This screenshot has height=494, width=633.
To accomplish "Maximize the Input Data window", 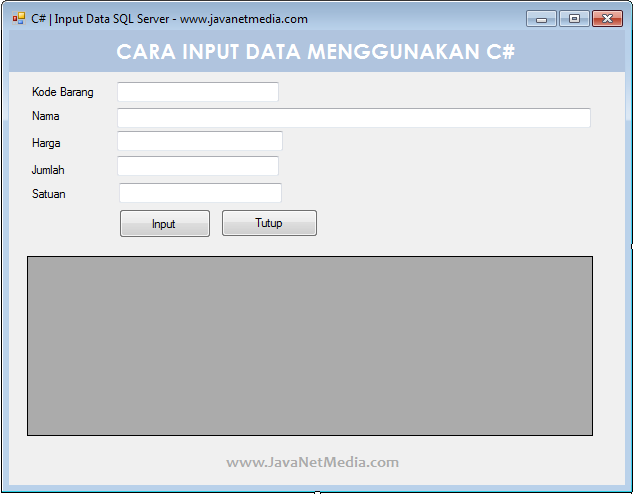I will point(574,19).
